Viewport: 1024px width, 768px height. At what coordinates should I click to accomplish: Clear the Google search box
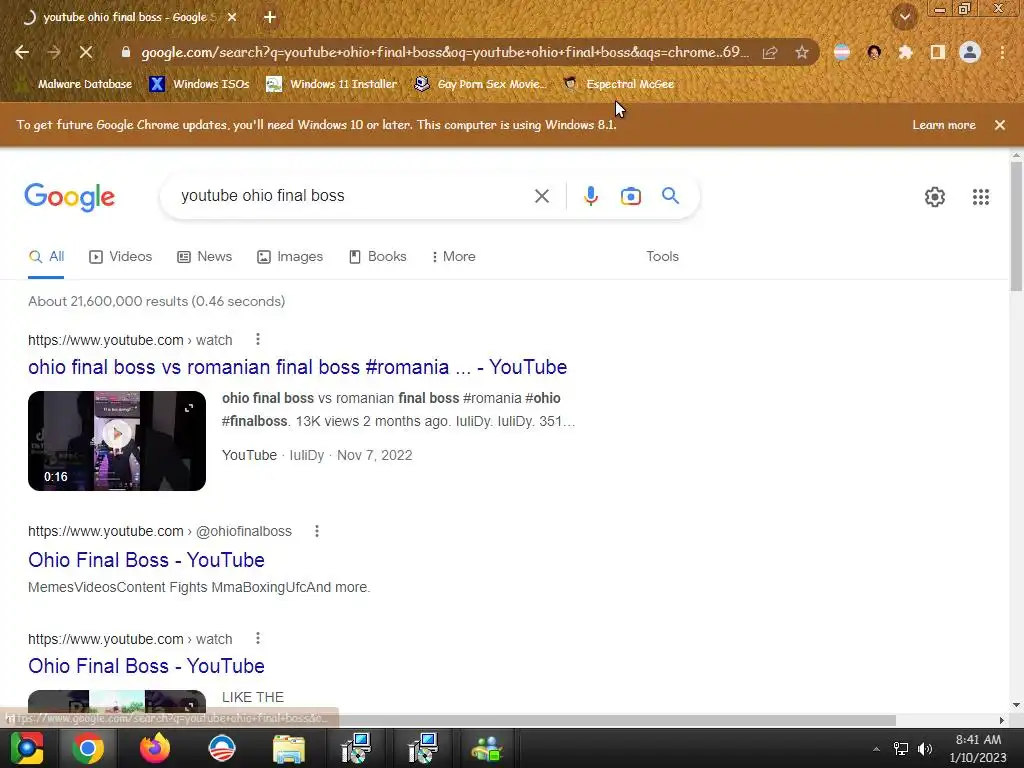pyautogui.click(x=541, y=196)
